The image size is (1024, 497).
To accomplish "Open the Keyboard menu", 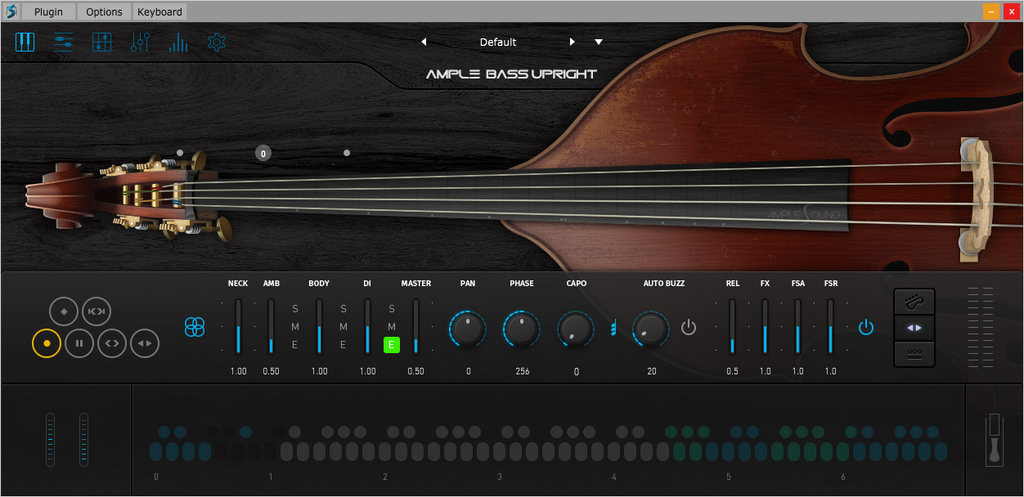I will 159,12.
